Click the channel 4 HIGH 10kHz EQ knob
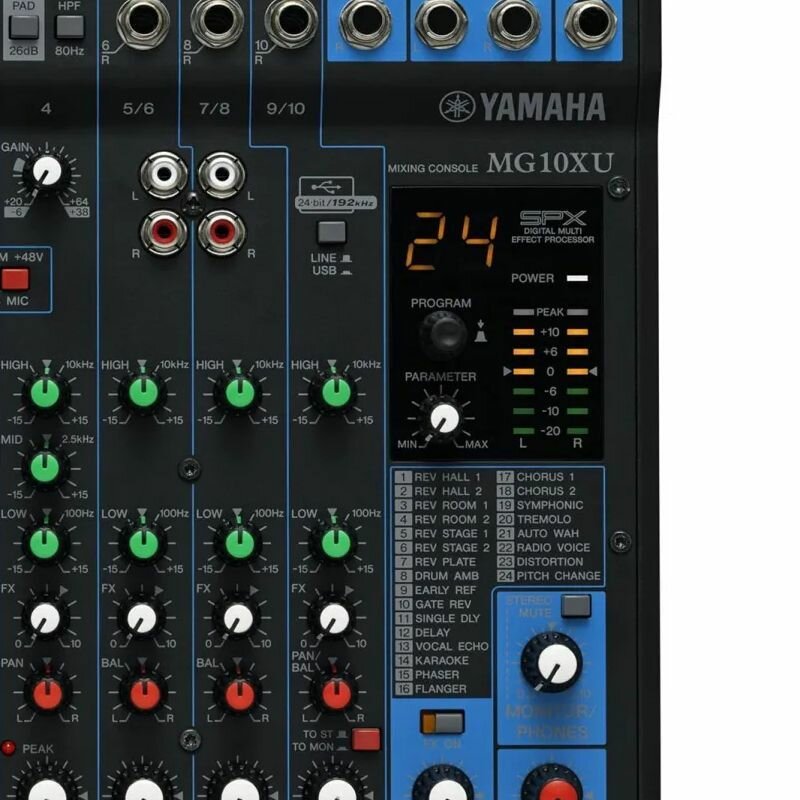 pyautogui.click(x=45, y=394)
